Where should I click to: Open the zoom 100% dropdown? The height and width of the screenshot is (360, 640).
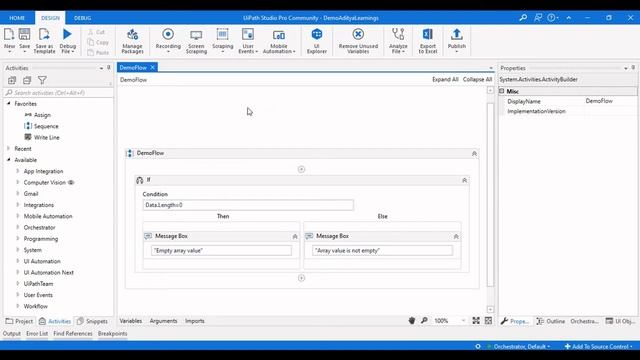[463, 321]
